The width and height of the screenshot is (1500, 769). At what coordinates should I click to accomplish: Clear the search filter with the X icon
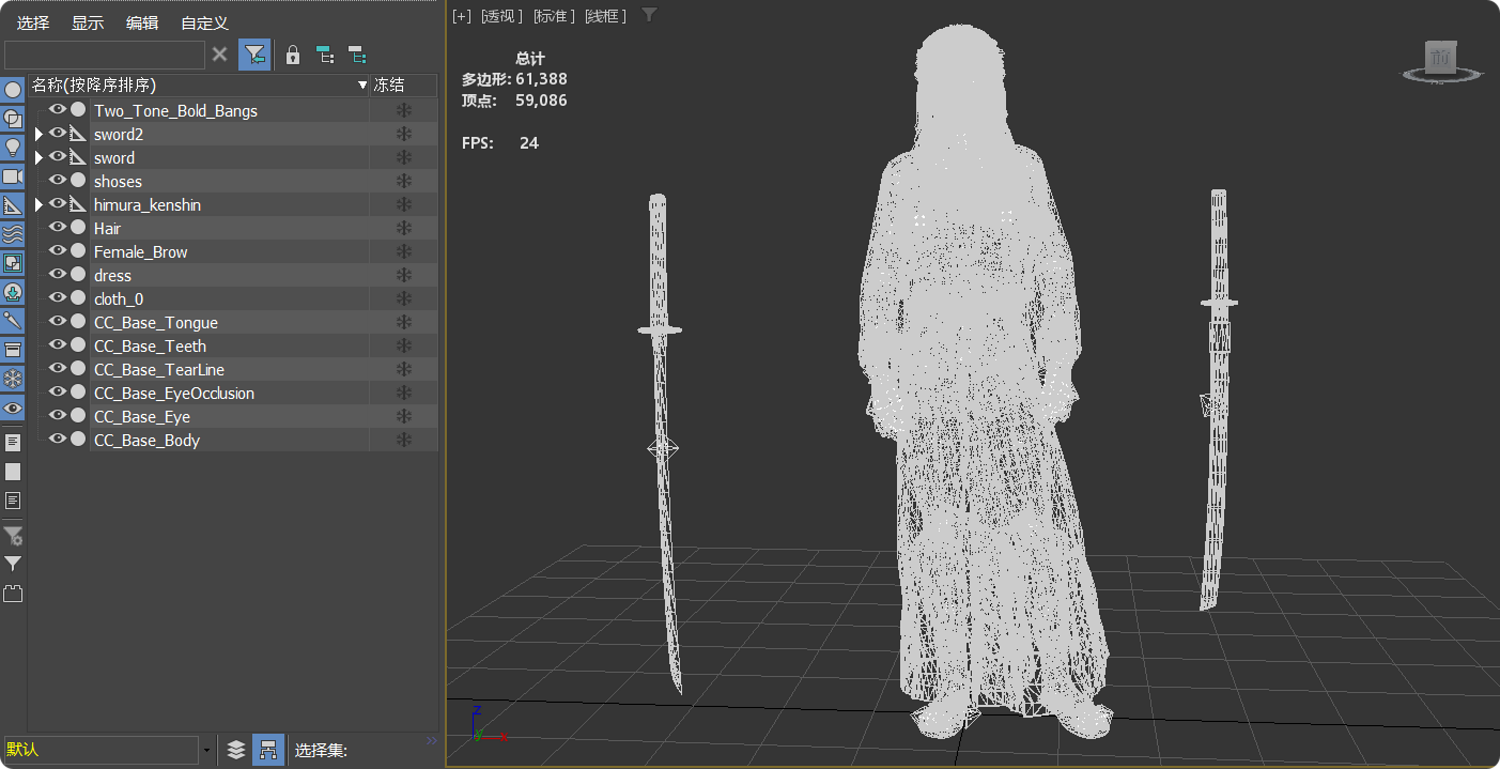tap(220, 55)
